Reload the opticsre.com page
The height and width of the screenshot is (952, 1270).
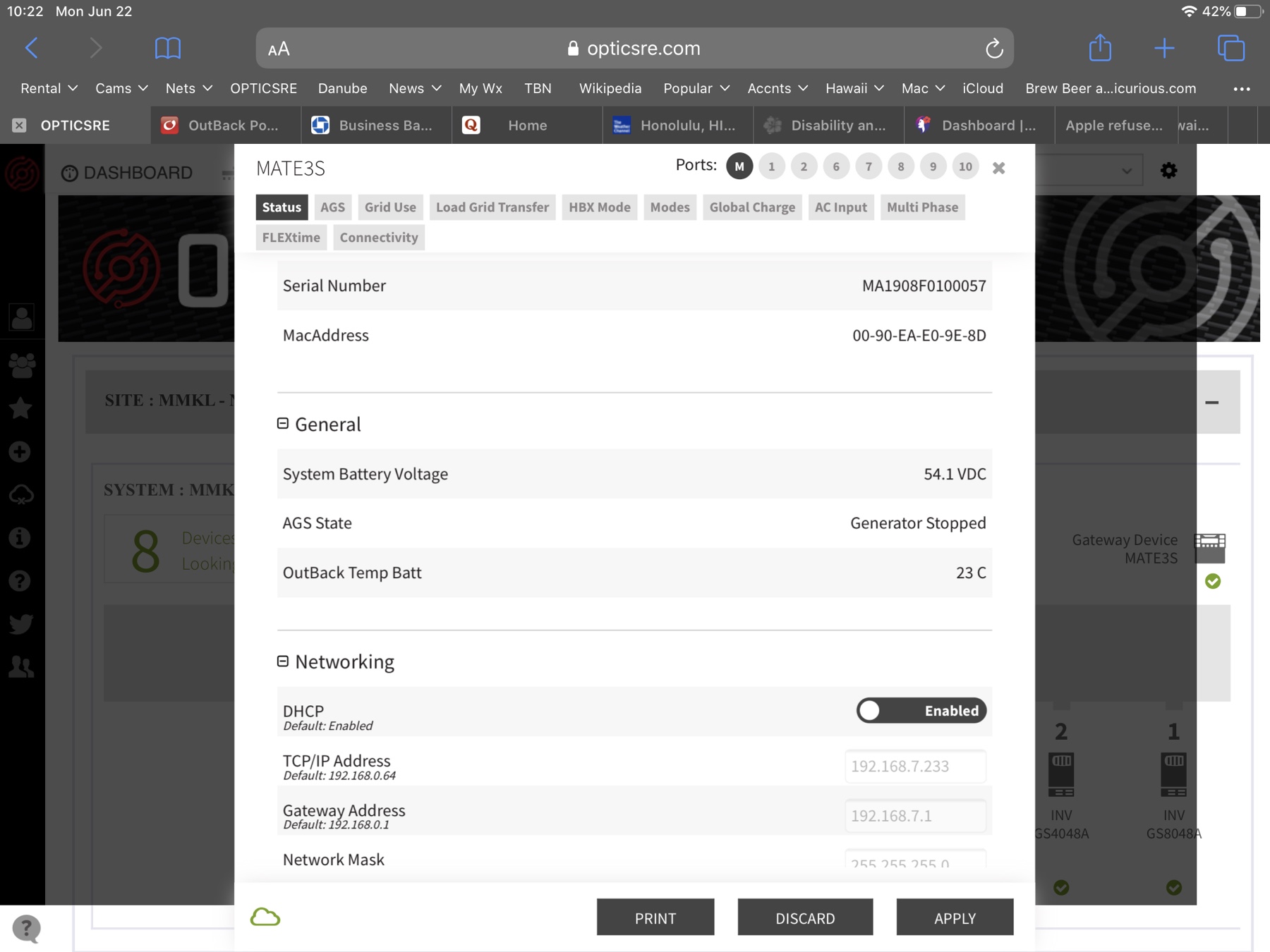click(993, 48)
